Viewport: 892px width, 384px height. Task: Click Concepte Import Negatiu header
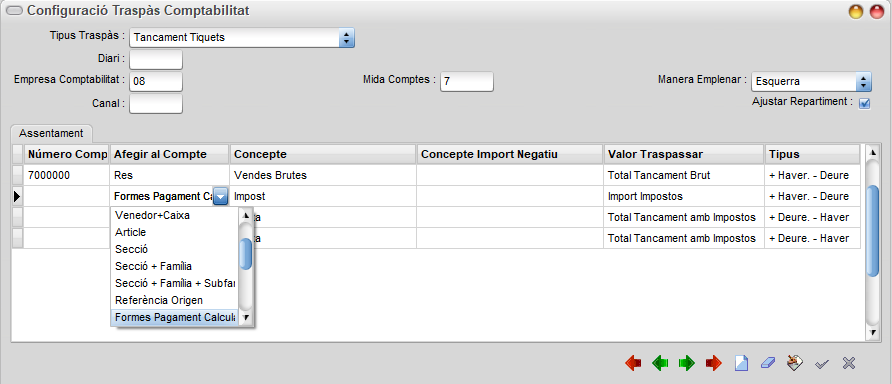point(510,155)
